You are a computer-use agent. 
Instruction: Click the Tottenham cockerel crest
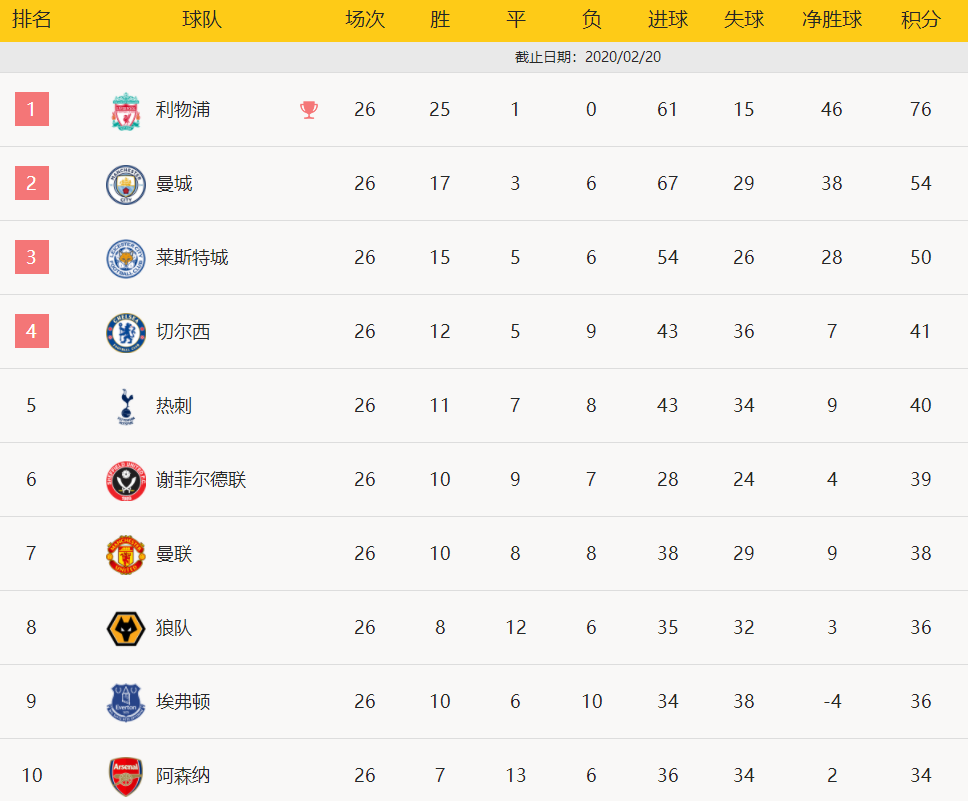127,406
